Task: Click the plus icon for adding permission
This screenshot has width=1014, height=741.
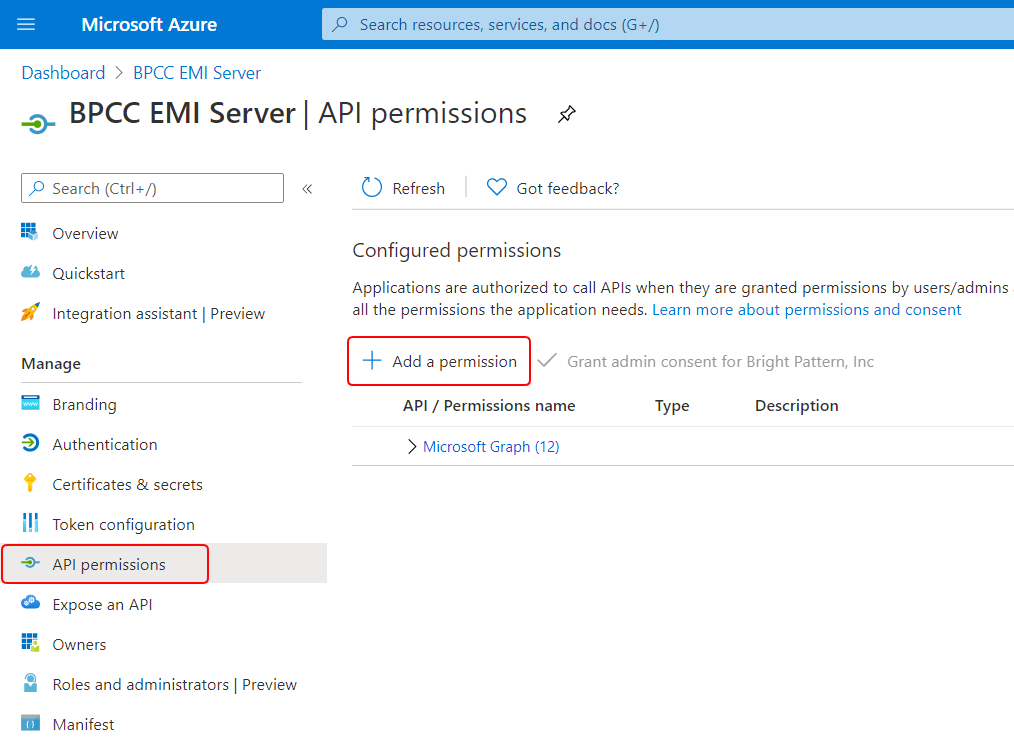Action: 372,360
